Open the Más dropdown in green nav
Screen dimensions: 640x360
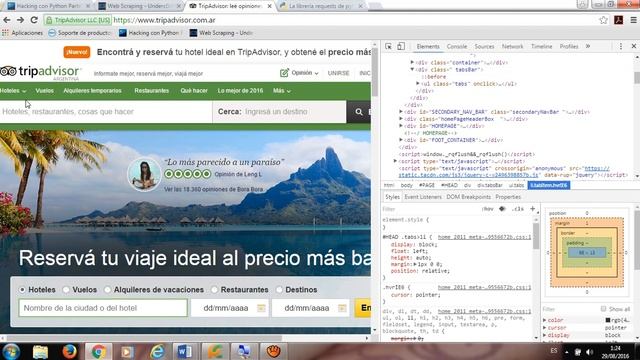282,91
